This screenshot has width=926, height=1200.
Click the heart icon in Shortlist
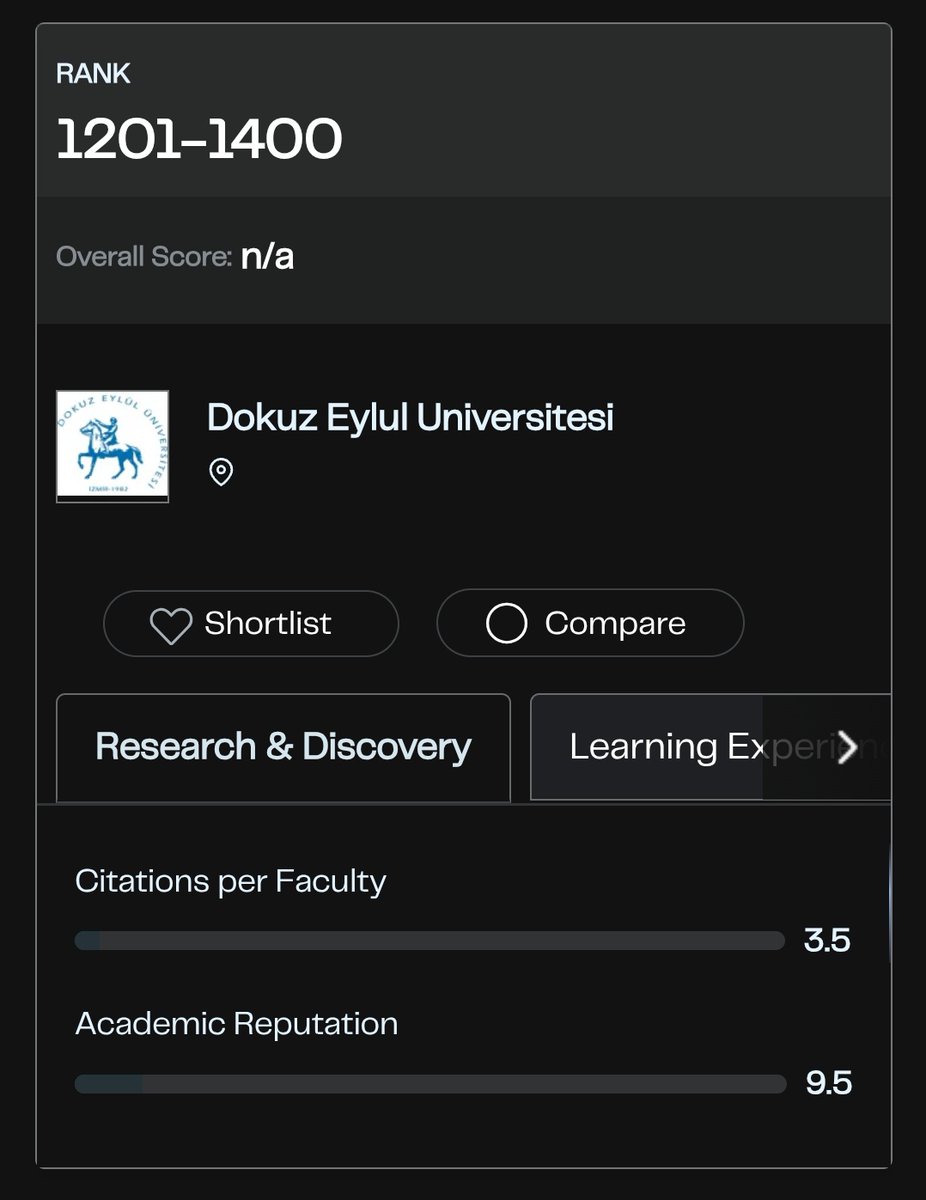[x=170, y=625]
